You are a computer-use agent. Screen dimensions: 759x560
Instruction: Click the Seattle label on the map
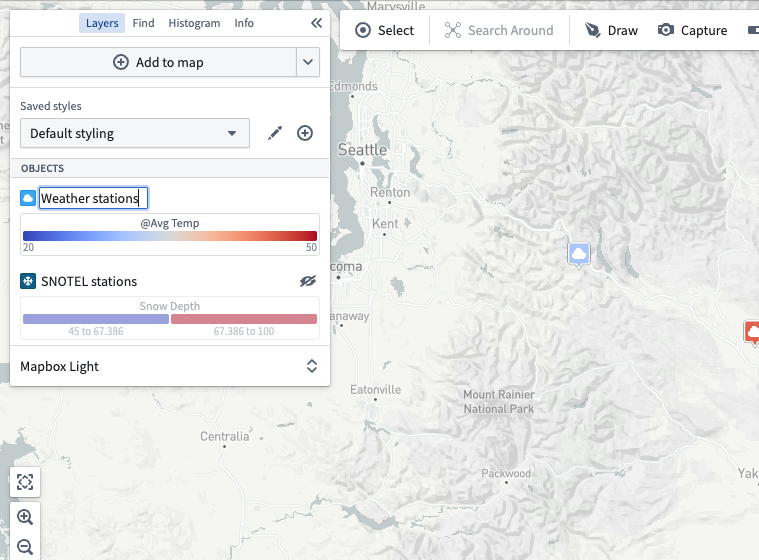pos(363,150)
